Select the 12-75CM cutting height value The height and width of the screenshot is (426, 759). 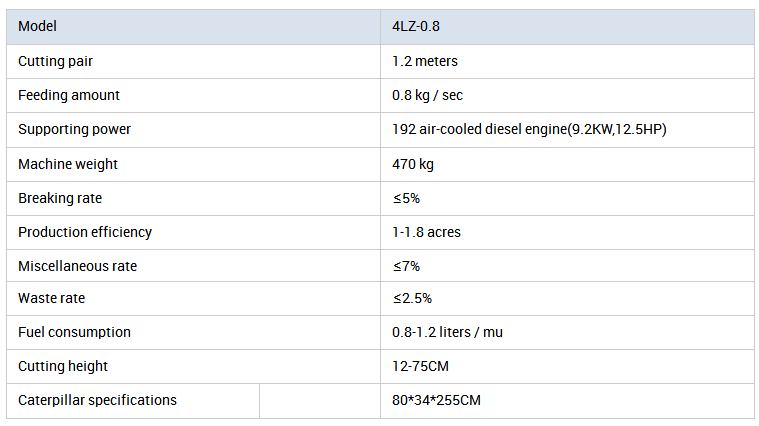pos(420,366)
